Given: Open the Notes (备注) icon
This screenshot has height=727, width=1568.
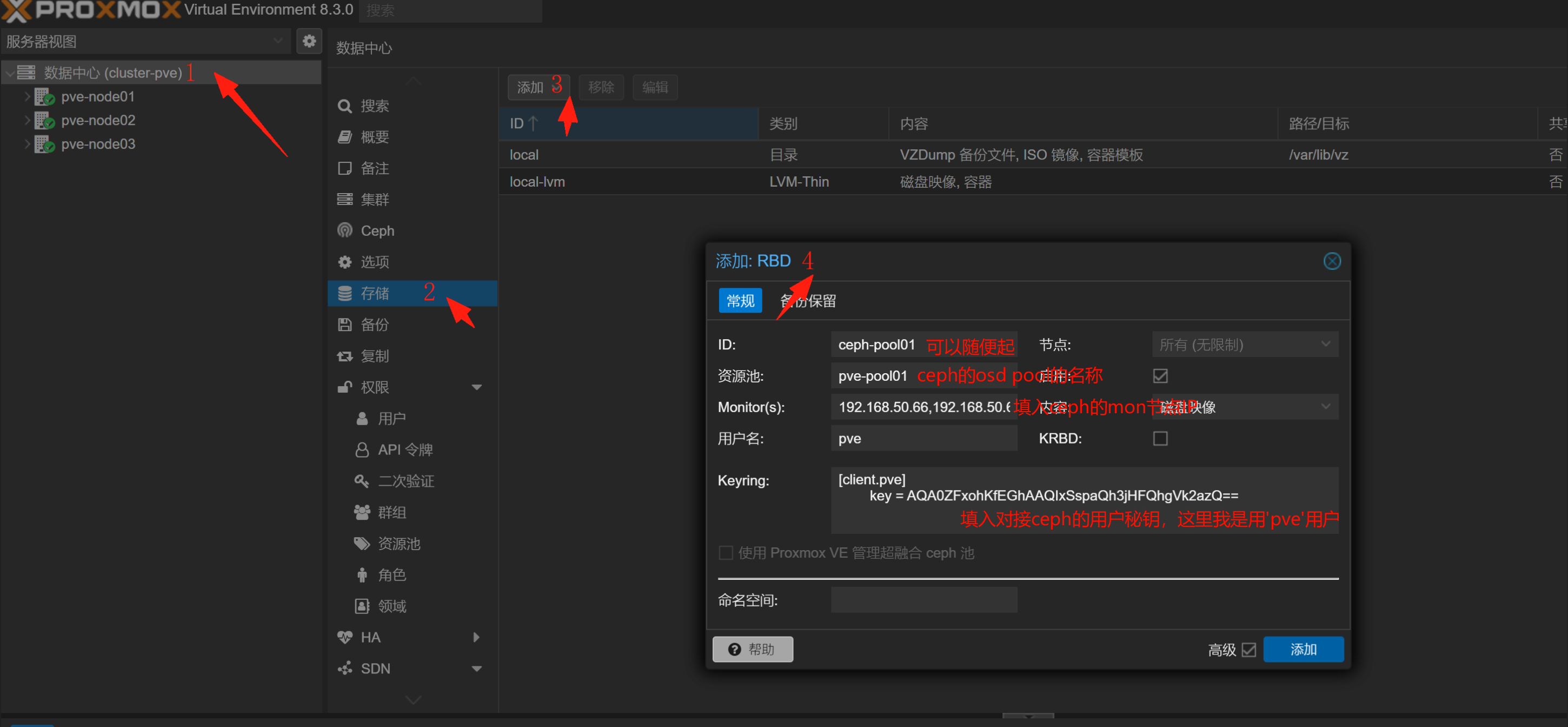Looking at the screenshot, I should point(344,168).
